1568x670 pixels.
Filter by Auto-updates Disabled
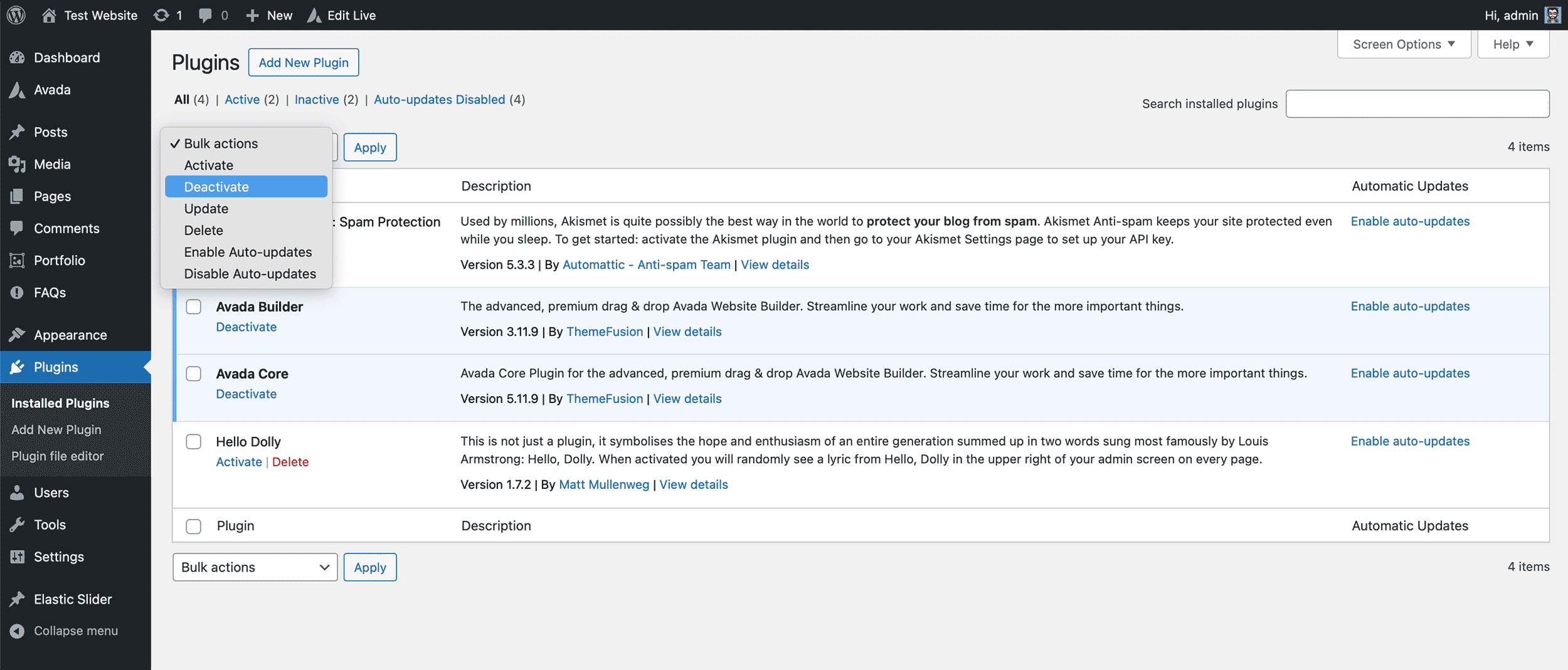click(439, 100)
